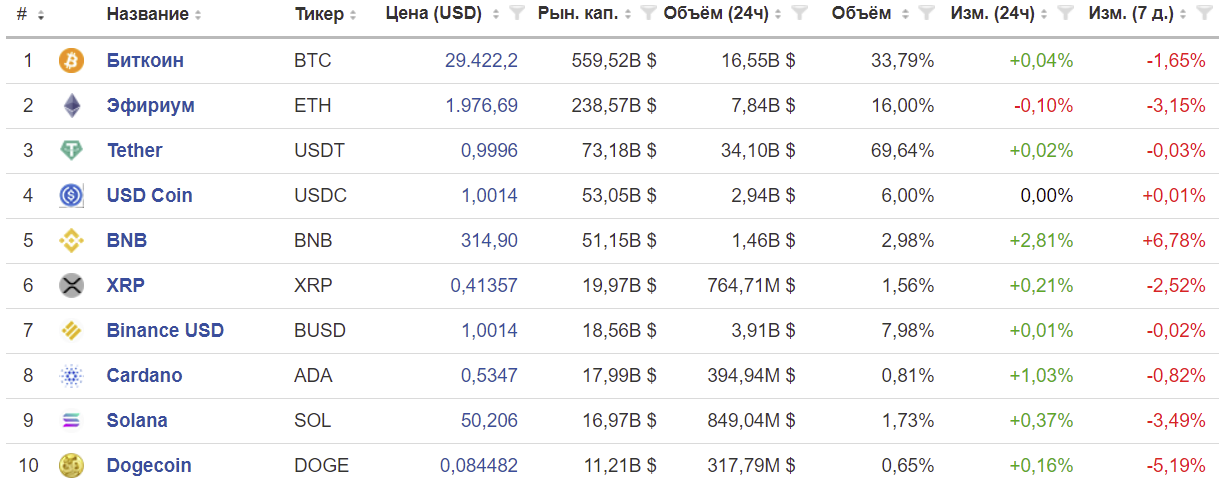Click the ticker USDC cell

coord(321,196)
